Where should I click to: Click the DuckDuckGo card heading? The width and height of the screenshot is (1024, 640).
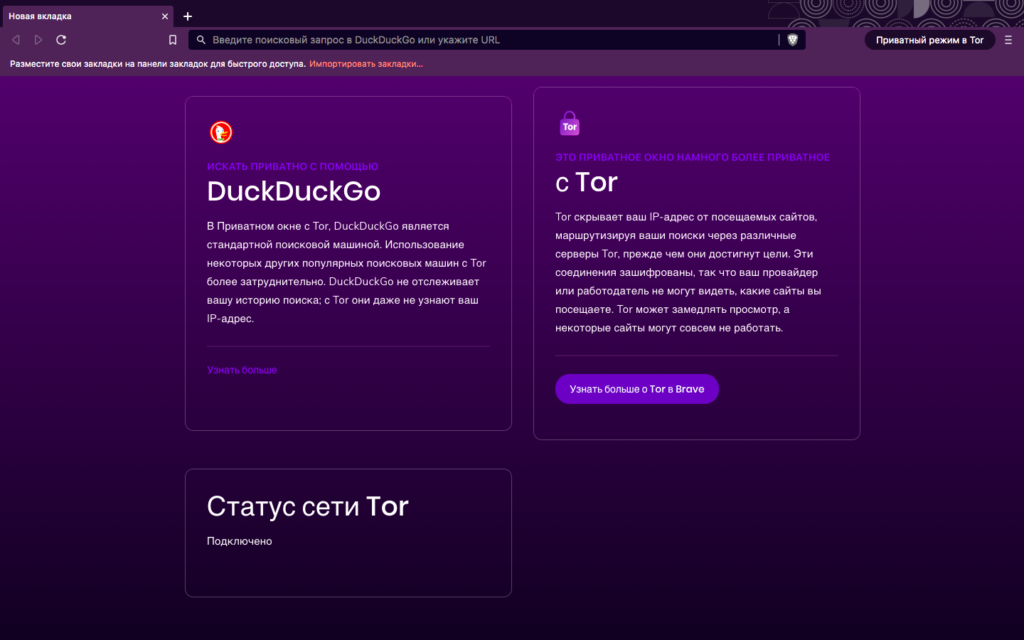(x=293, y=191)
